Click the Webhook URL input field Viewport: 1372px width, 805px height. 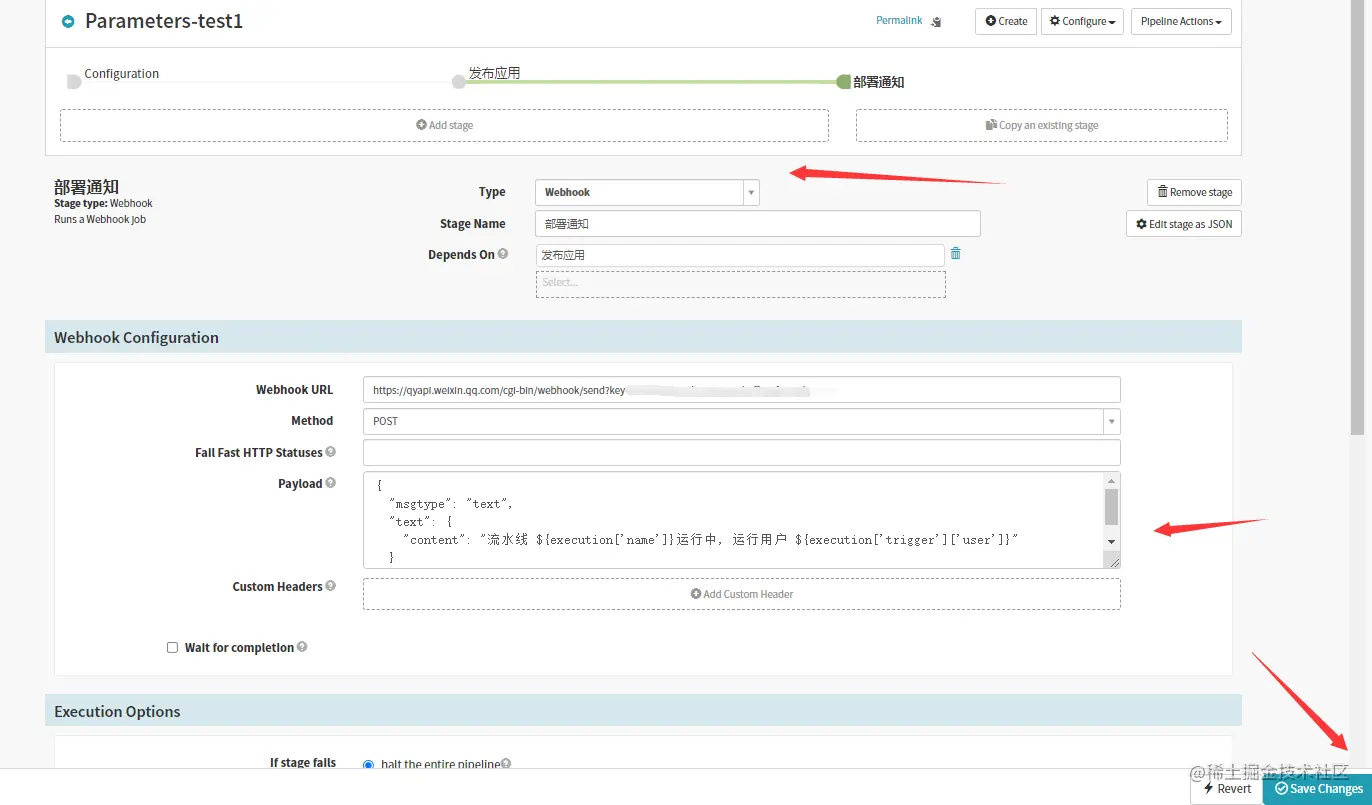(741, 390)
